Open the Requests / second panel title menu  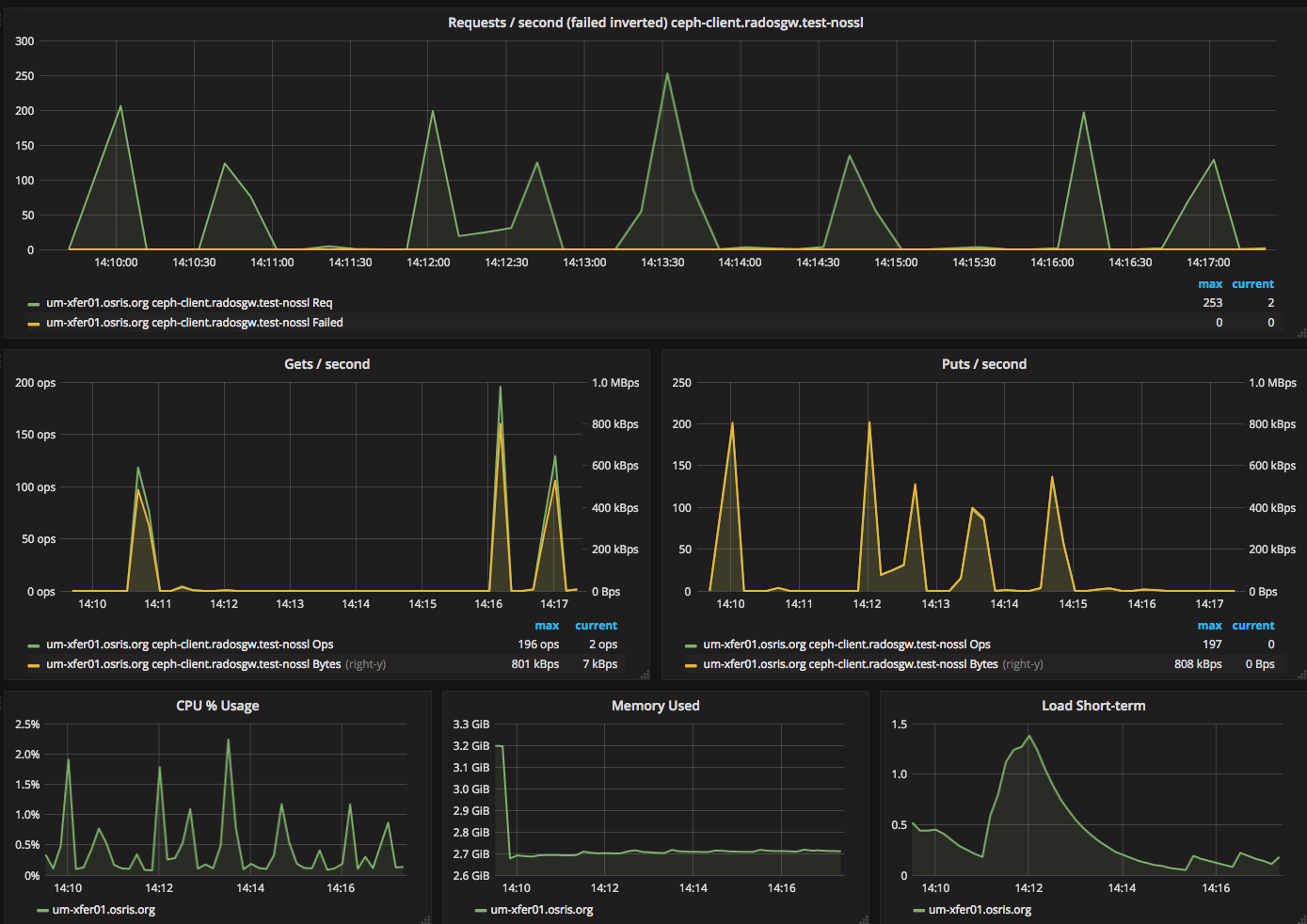(655, 23)
